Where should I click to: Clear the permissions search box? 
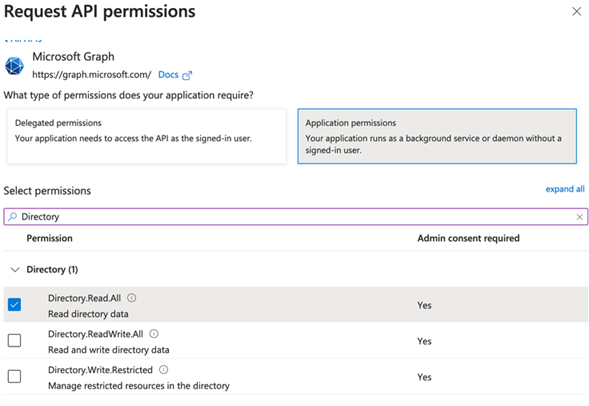579,217
